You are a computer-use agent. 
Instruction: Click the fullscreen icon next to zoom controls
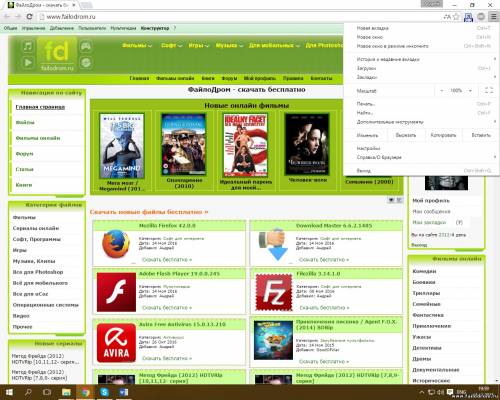(489, 90)
